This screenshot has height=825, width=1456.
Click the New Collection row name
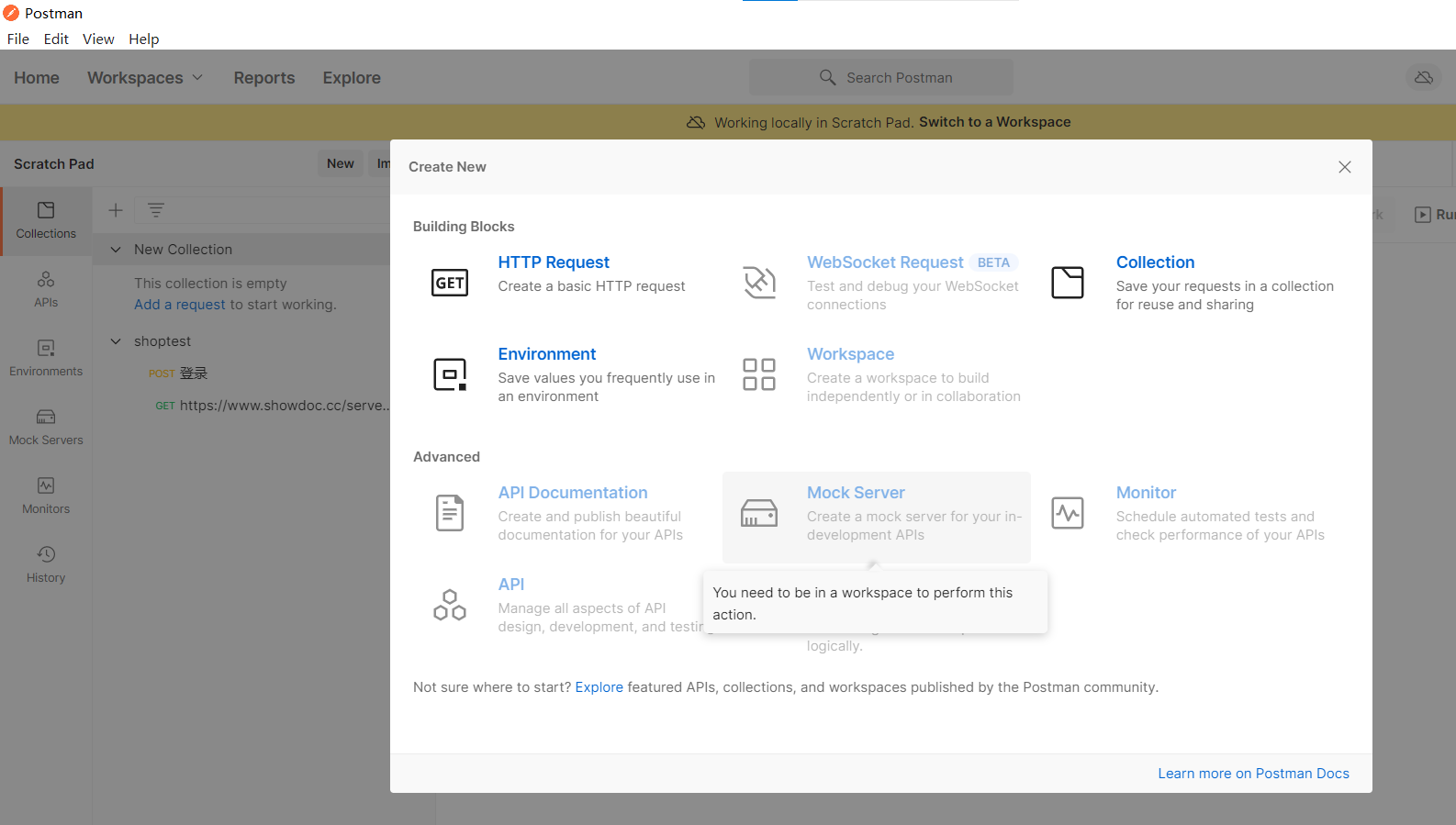[183, 250]
